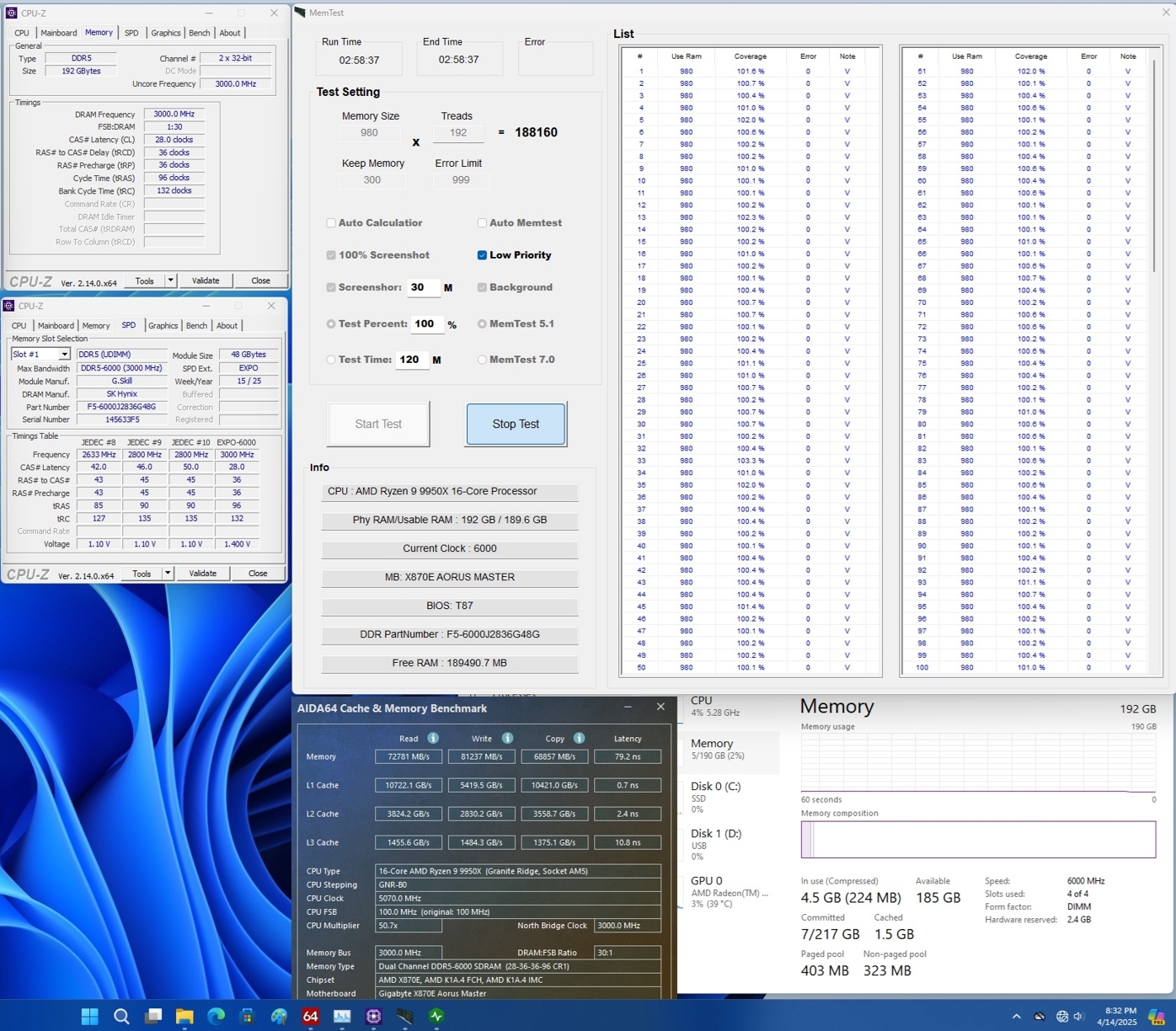Click Close in lower CPU-Z window

pos(258,574)
